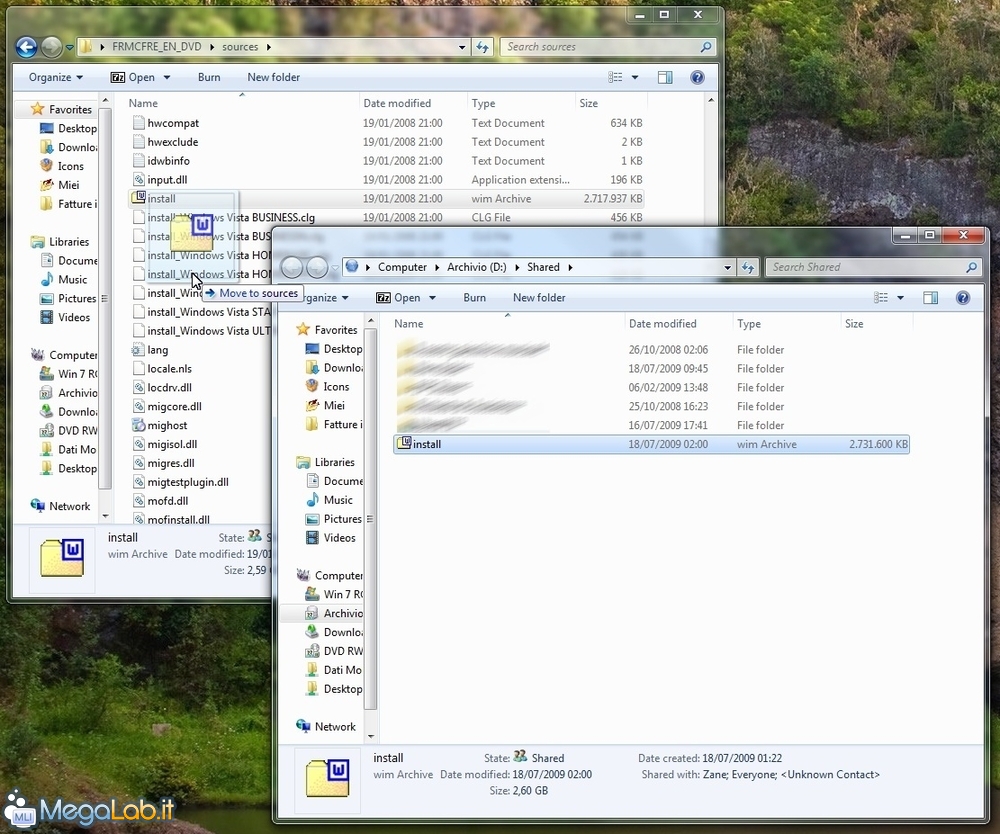The width and height of the screenshot is (1000, 834).
Task: Open Icons favorite in sources window sidebar
Action: (x=62, y=166)
